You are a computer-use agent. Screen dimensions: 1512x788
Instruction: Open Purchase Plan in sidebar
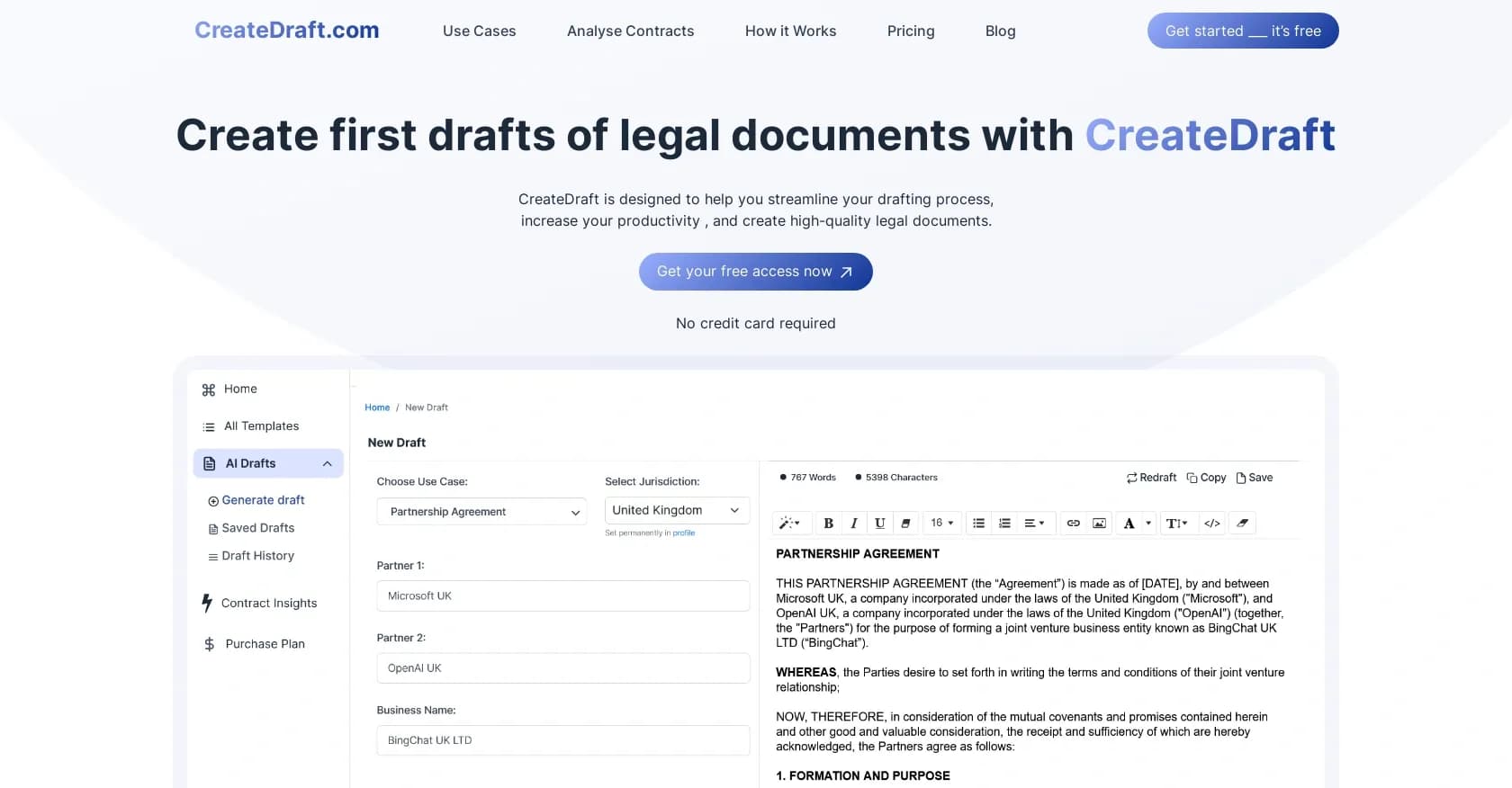(x=265, y=644)
